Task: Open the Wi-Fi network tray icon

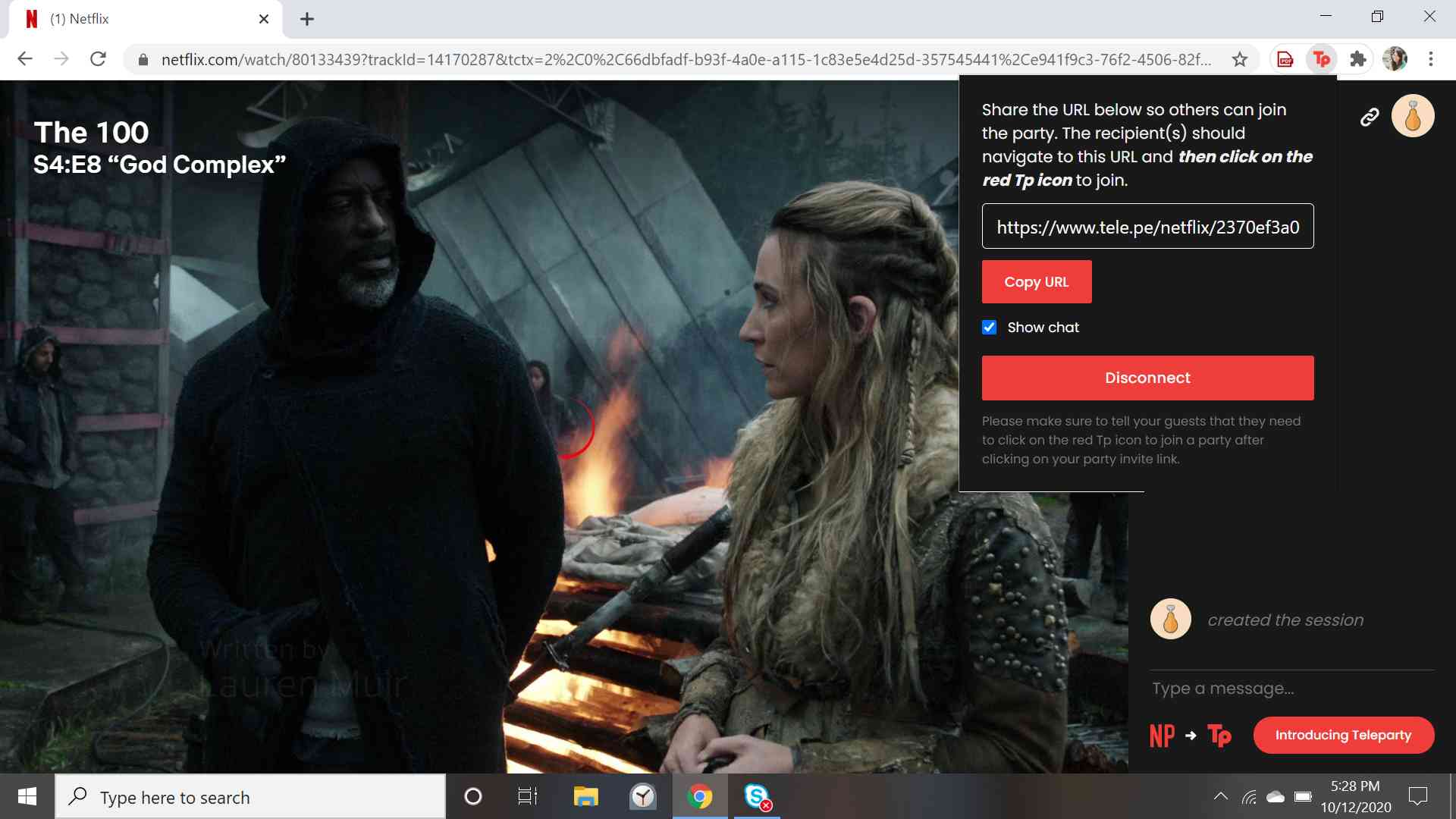Action: tap(1249, 796)
